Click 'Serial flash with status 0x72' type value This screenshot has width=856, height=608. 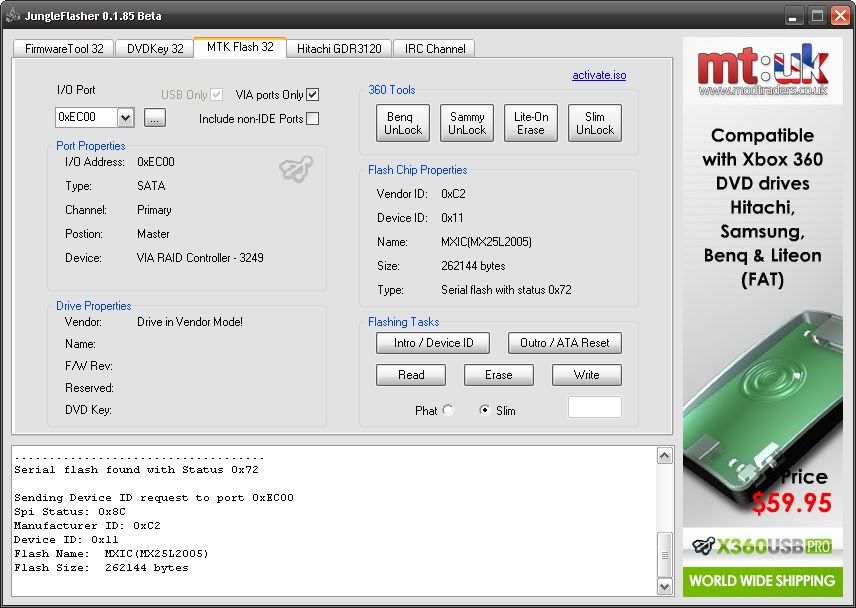click(x=506, y=290)
